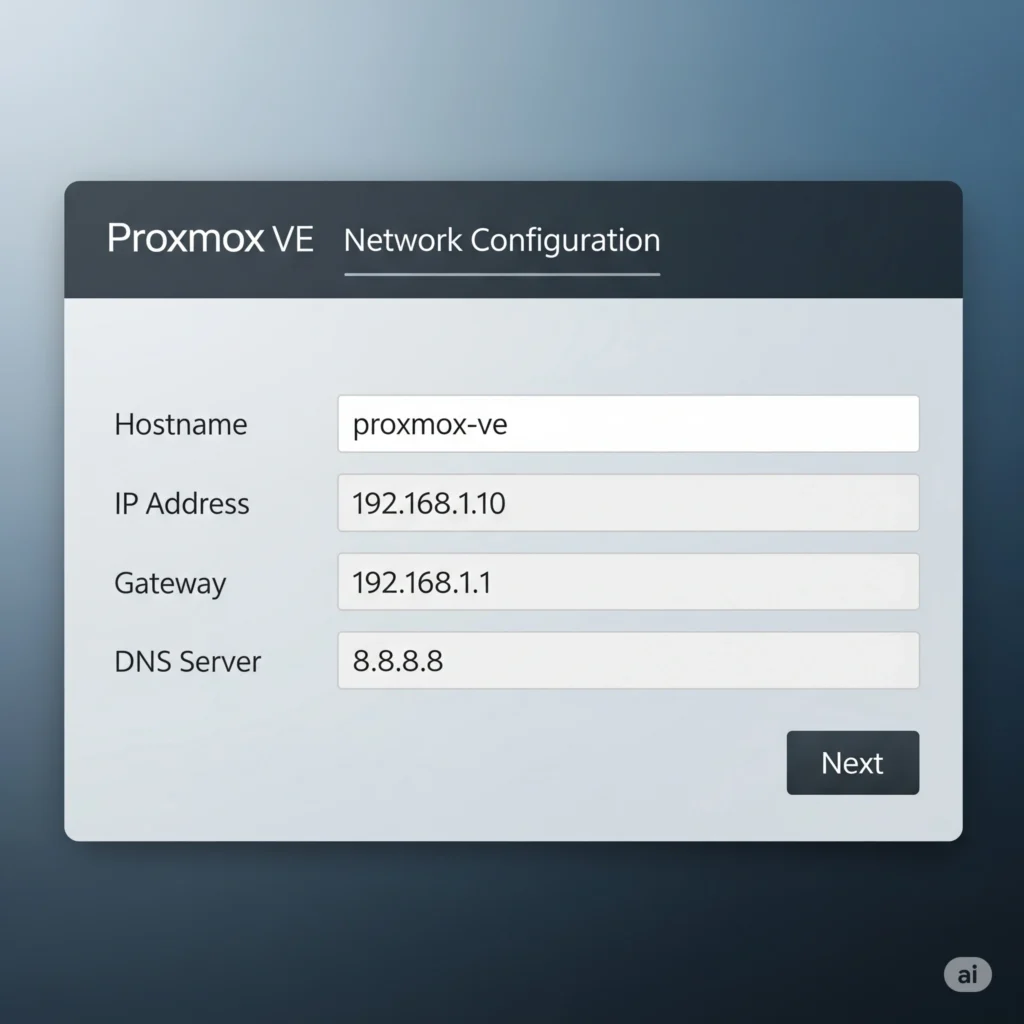The width and height of the screenshot is (1024, 1024).
Task: Click the IP Address field
Action: click(628, 503)
